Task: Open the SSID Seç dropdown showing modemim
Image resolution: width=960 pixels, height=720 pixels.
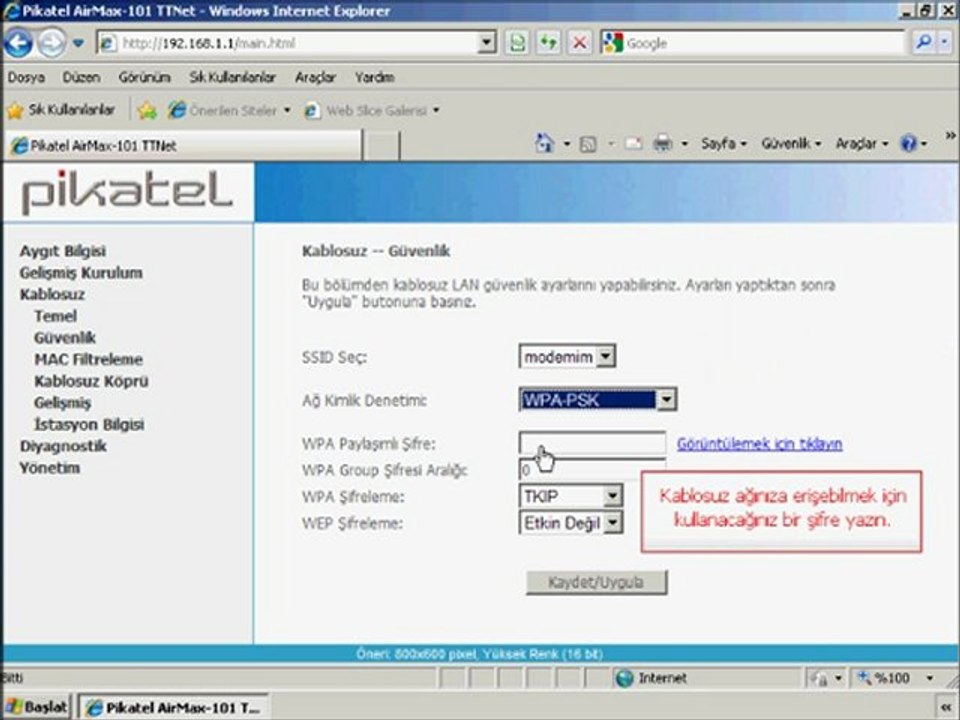Action: [567, 356]
